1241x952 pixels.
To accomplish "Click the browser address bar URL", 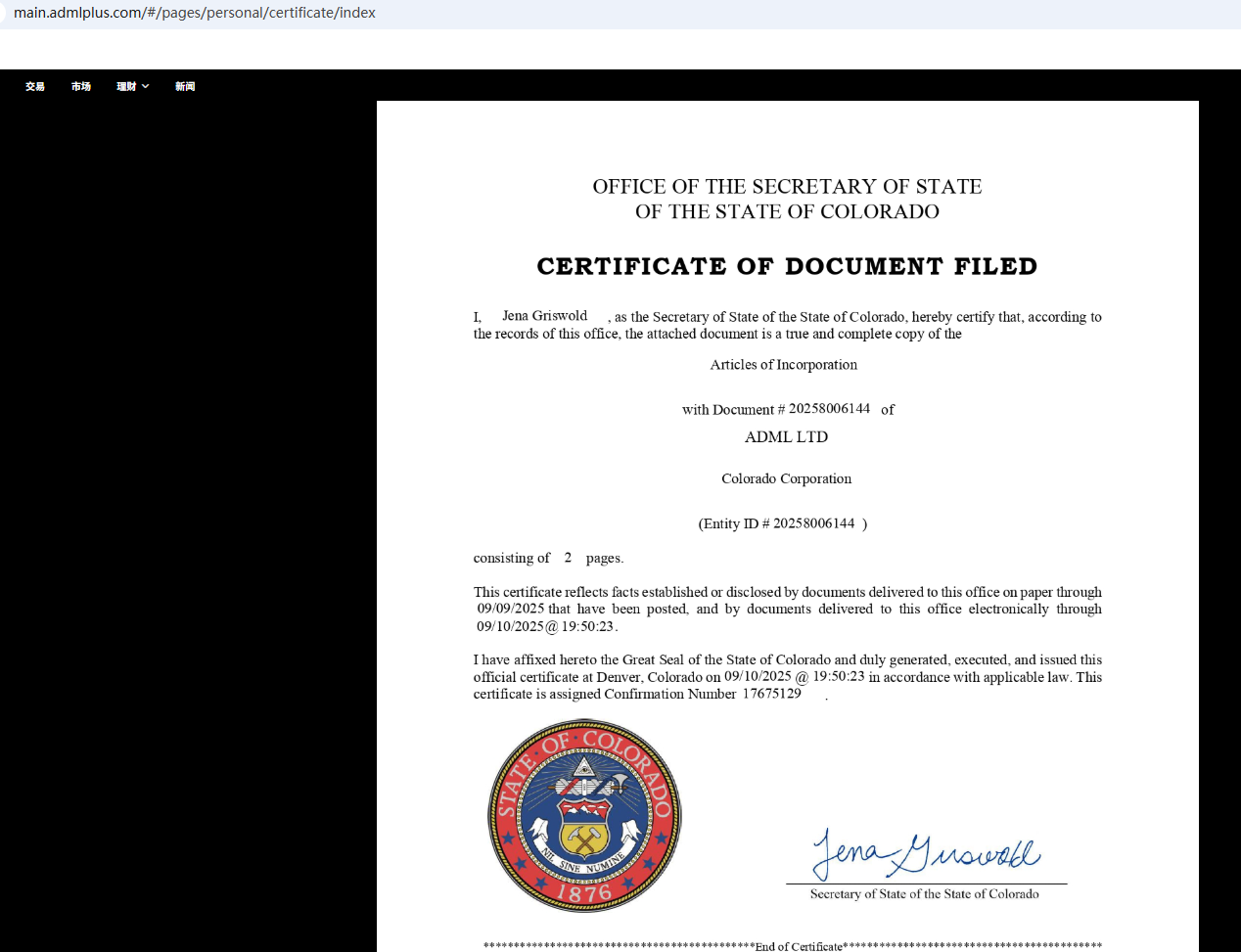I will tap(195, 13).
